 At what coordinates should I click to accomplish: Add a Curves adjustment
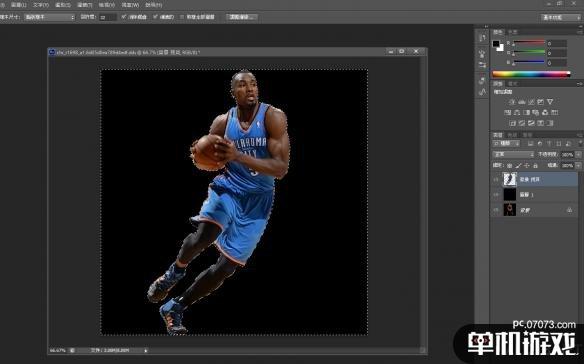531,102
